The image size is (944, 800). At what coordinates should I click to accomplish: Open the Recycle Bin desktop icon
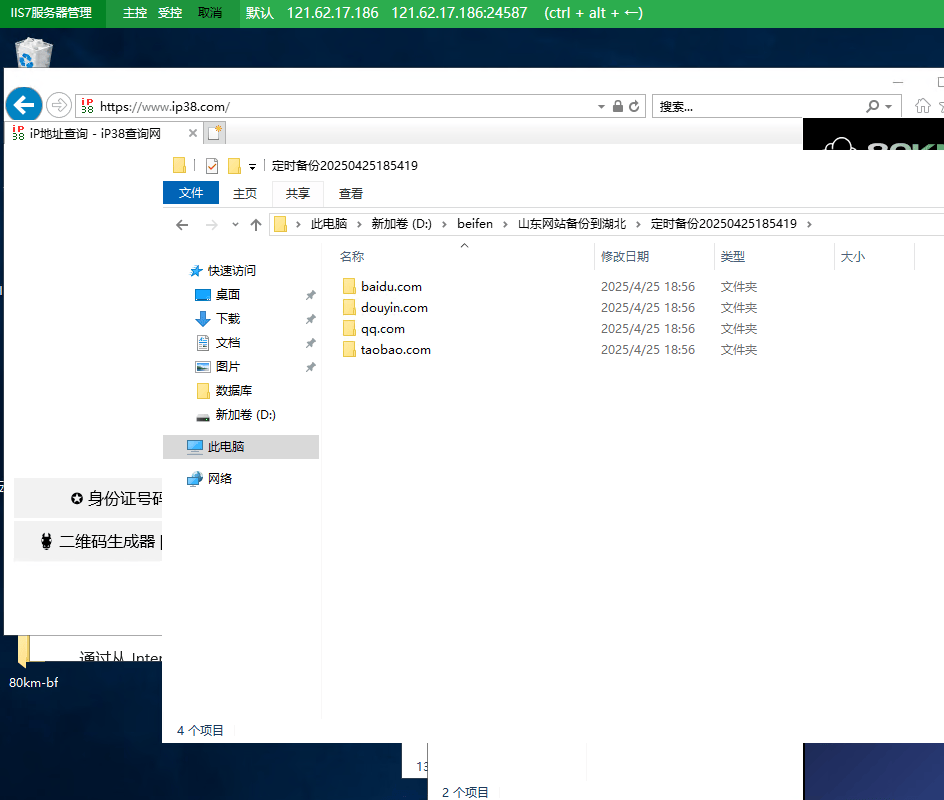(x=33, y=52)
